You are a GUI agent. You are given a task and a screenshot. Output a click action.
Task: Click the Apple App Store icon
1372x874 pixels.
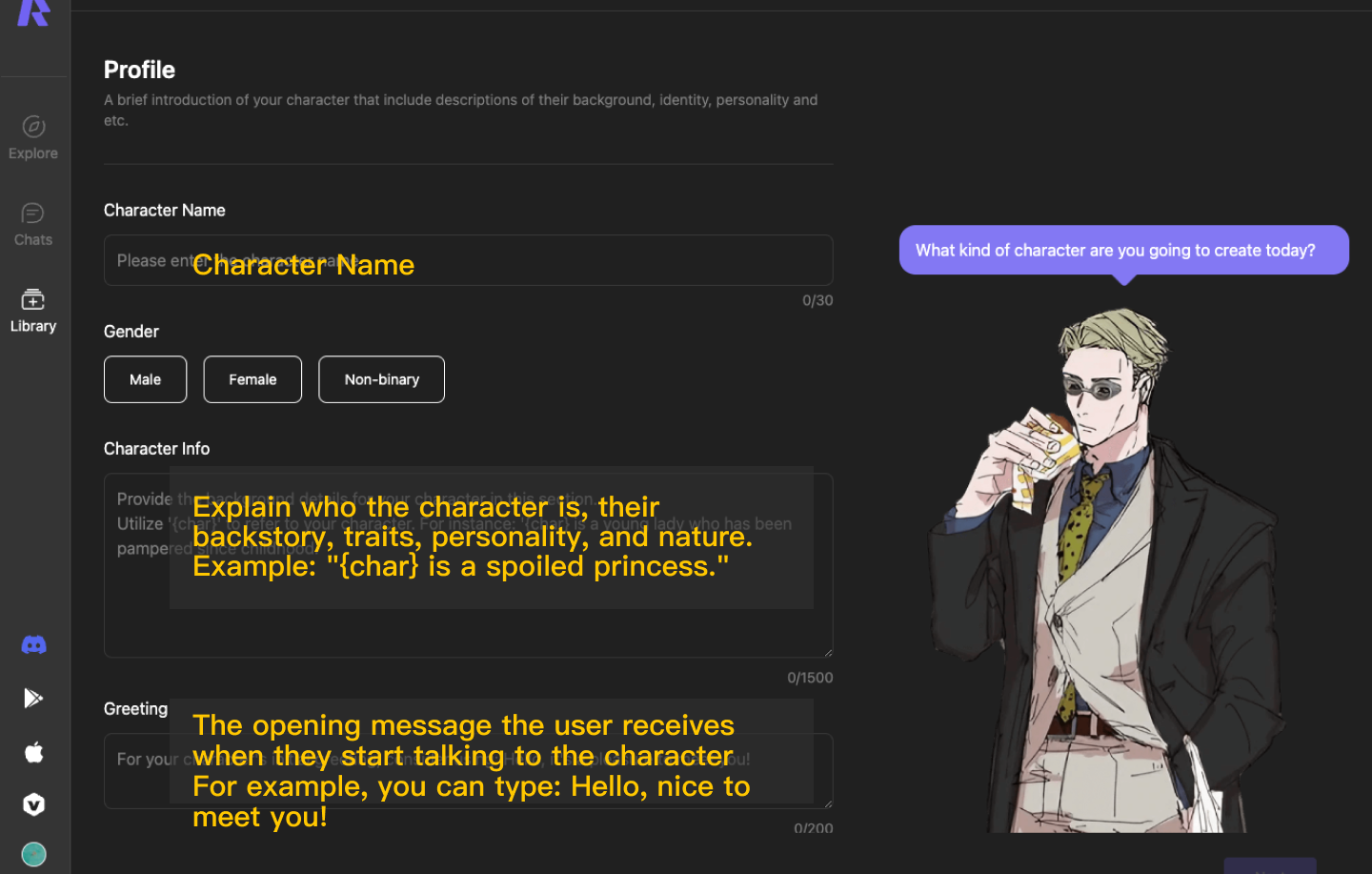[33, 752]
